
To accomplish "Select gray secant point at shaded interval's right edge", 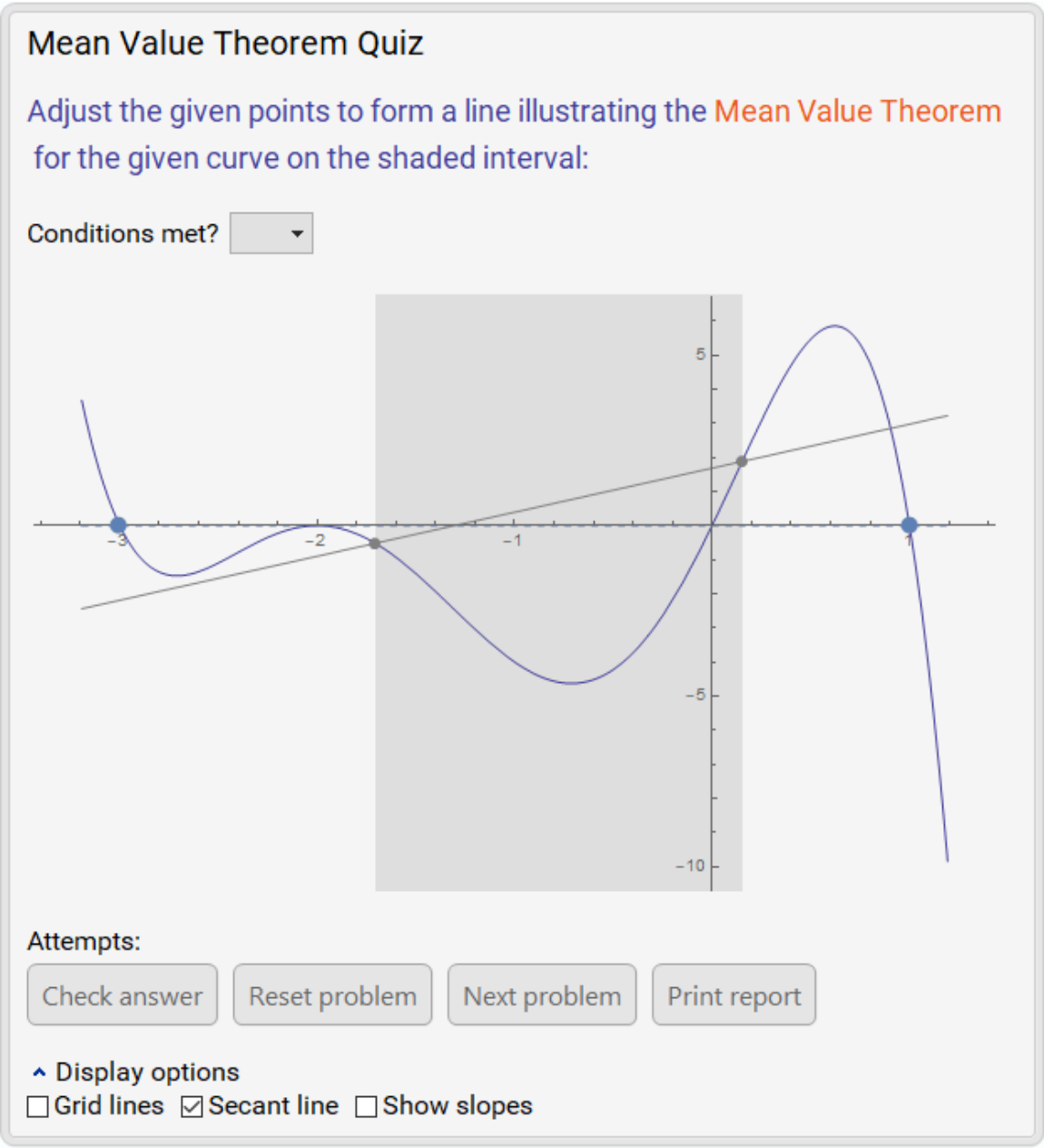I will tap(742, 461).
